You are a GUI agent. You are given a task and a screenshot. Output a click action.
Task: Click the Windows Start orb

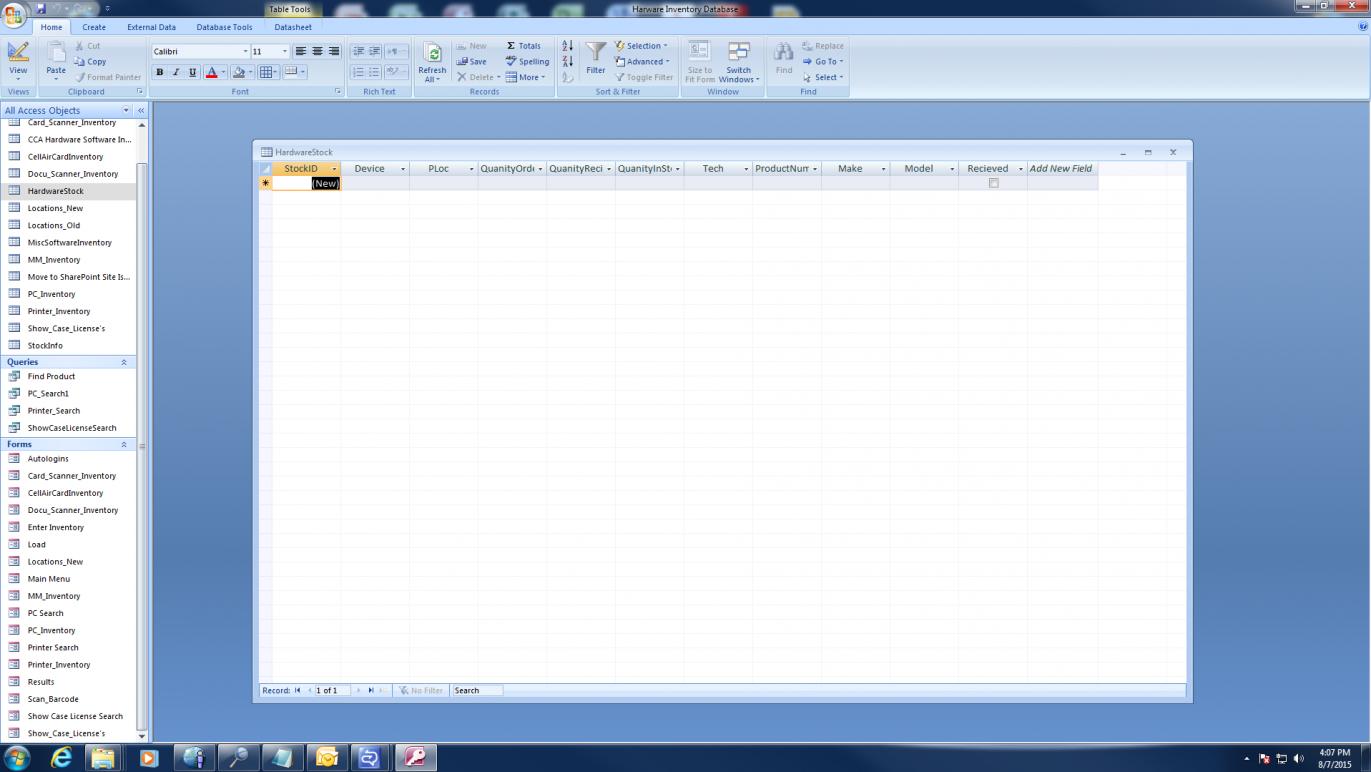click(x=17, y=758)
